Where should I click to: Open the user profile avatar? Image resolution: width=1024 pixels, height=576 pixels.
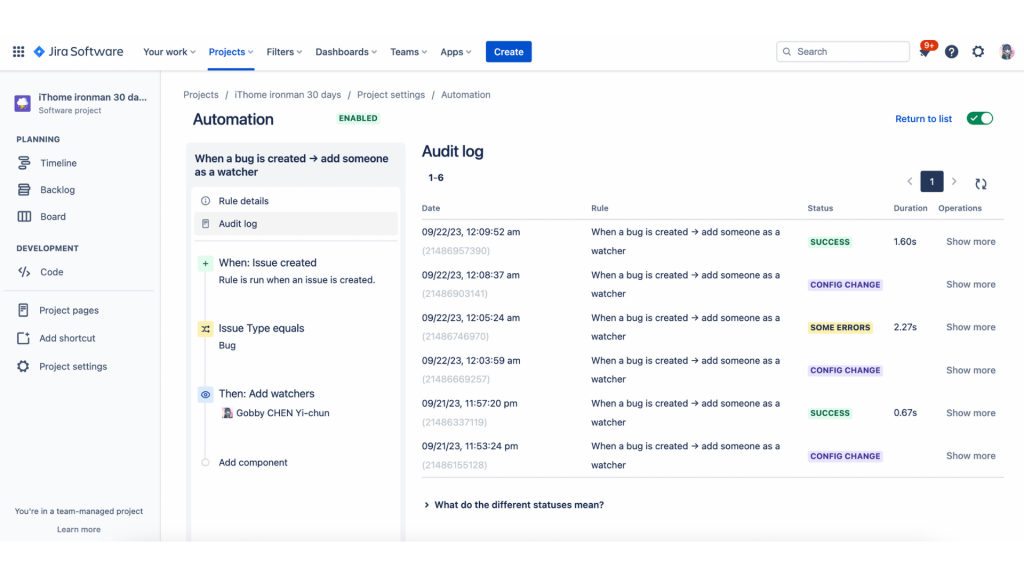(x=1006, y=52)
